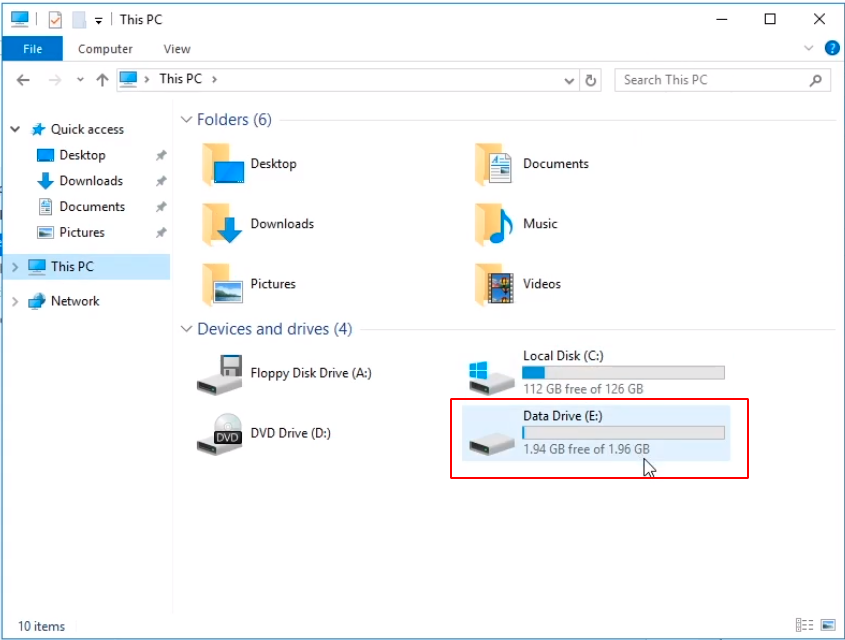Click the Help question mark icon
Screen dimensions: 845x640
831,48
